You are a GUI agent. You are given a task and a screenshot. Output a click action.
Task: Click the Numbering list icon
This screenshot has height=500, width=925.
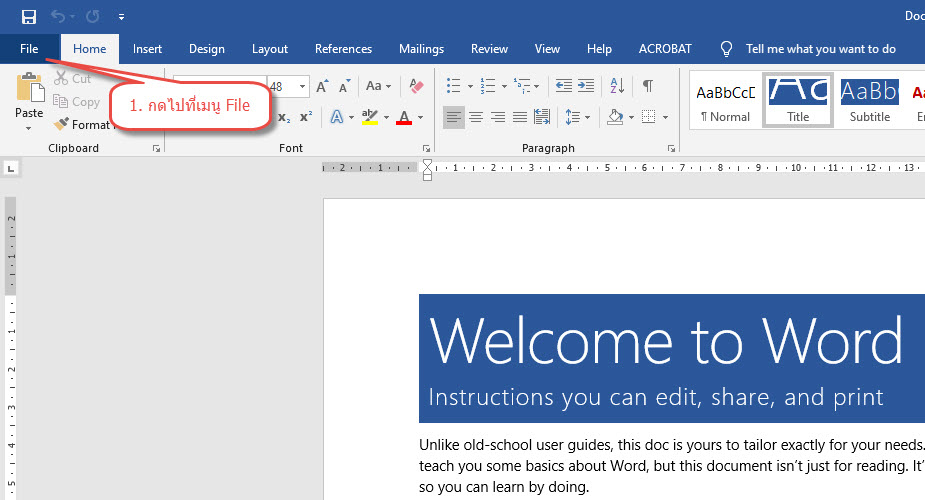[x=487, y=85]
